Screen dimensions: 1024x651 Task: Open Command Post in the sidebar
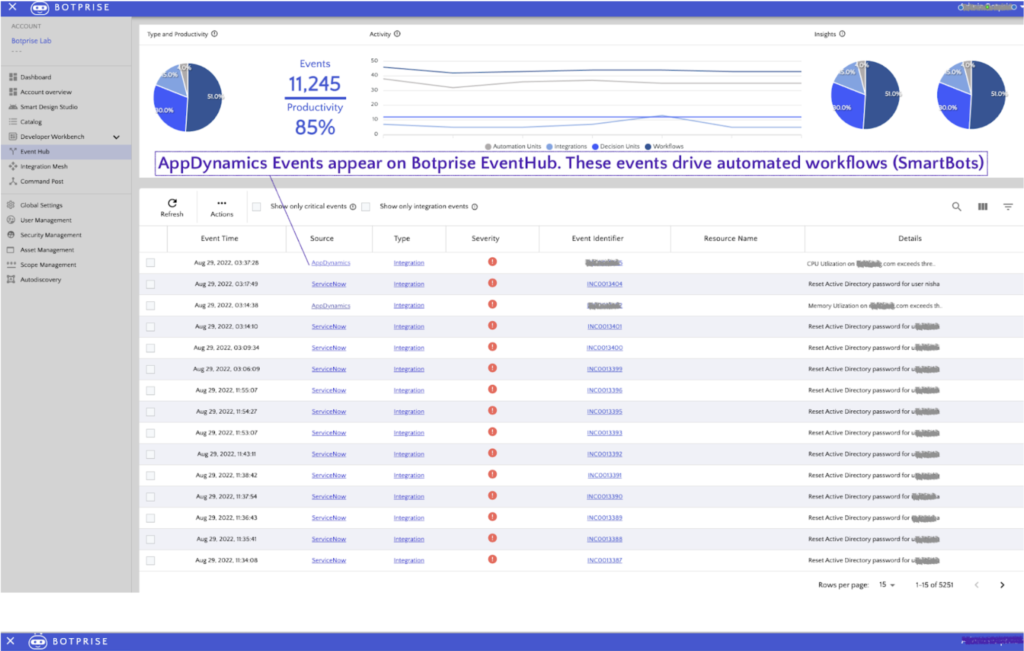coord(42,182)
